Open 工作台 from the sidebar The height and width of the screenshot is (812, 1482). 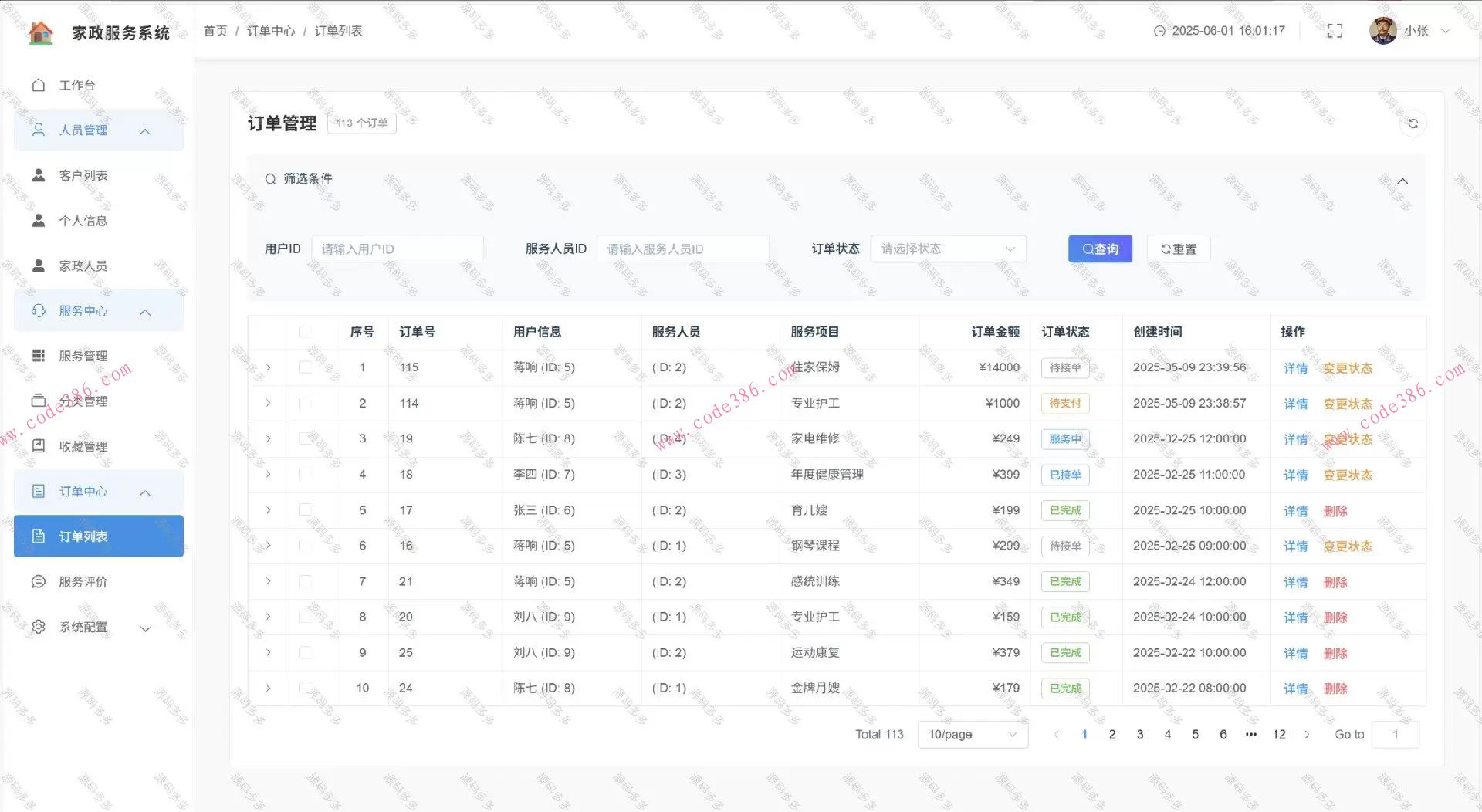coord(76,85)
